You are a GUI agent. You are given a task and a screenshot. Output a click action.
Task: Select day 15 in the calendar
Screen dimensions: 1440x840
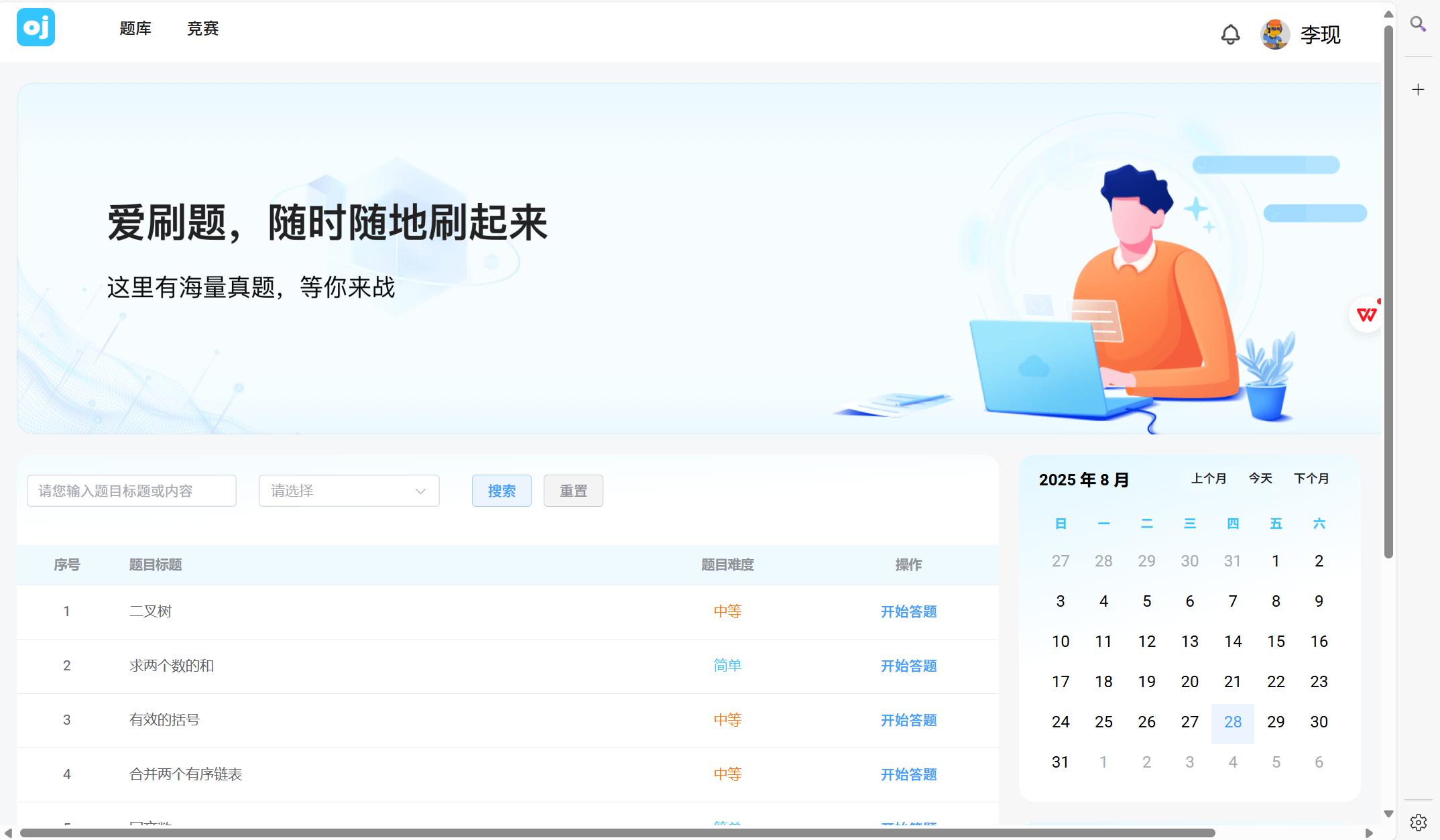point(1276,642)
